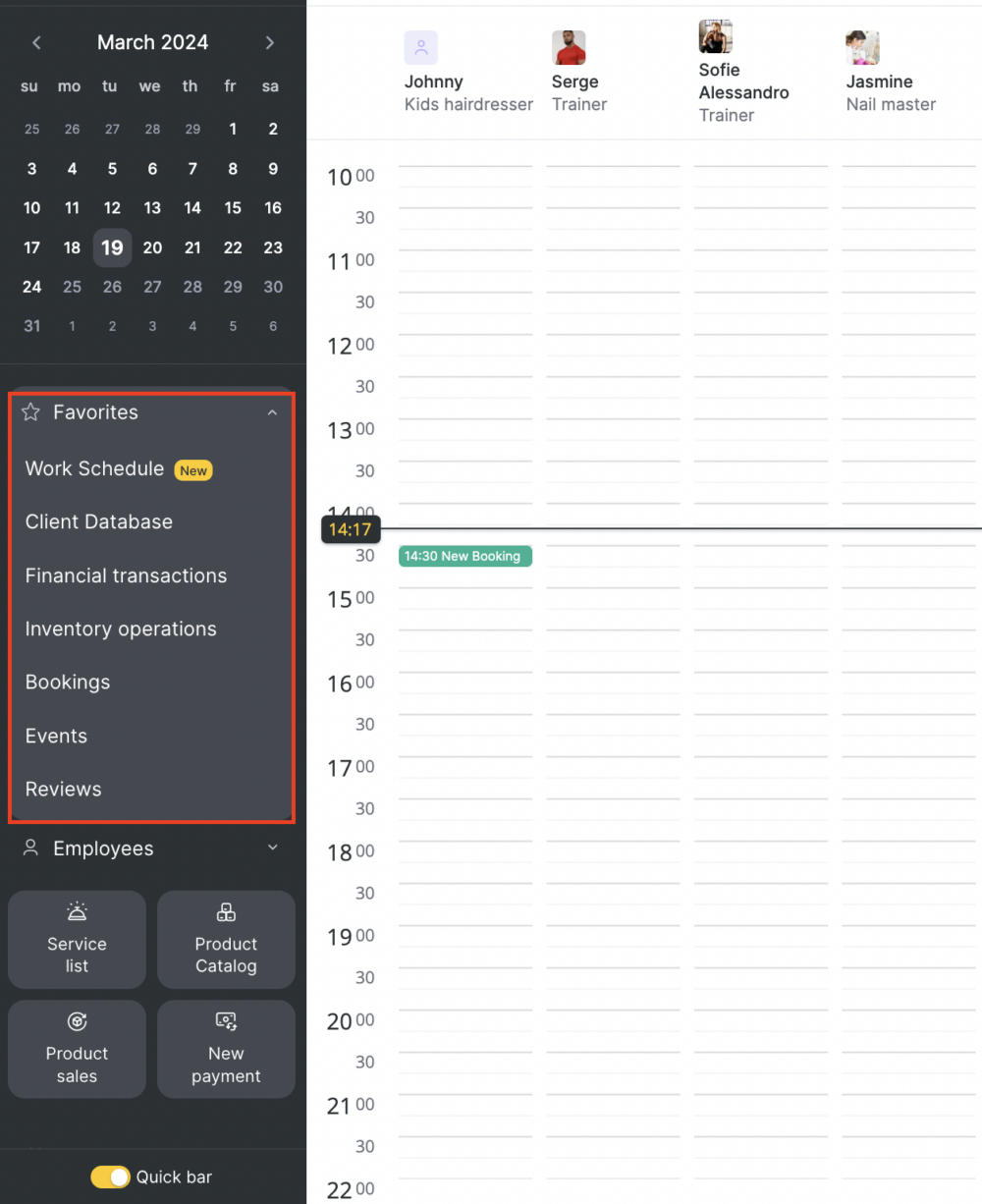Select March 27 in the calendar
The width and height of the screenshot is (982, 1204).
coord(152,287)
